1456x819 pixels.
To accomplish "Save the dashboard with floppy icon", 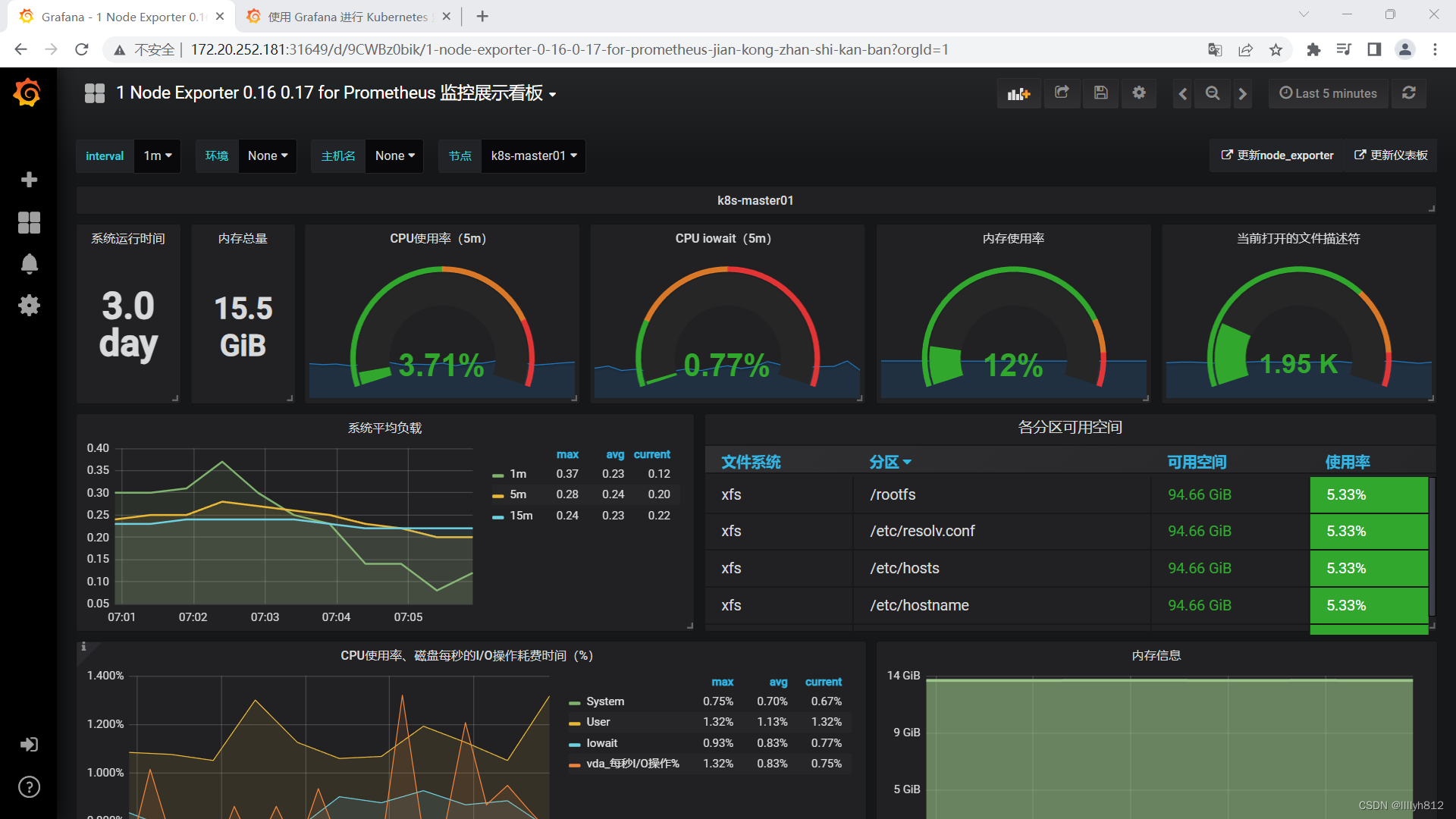I will pos(1101,93).
